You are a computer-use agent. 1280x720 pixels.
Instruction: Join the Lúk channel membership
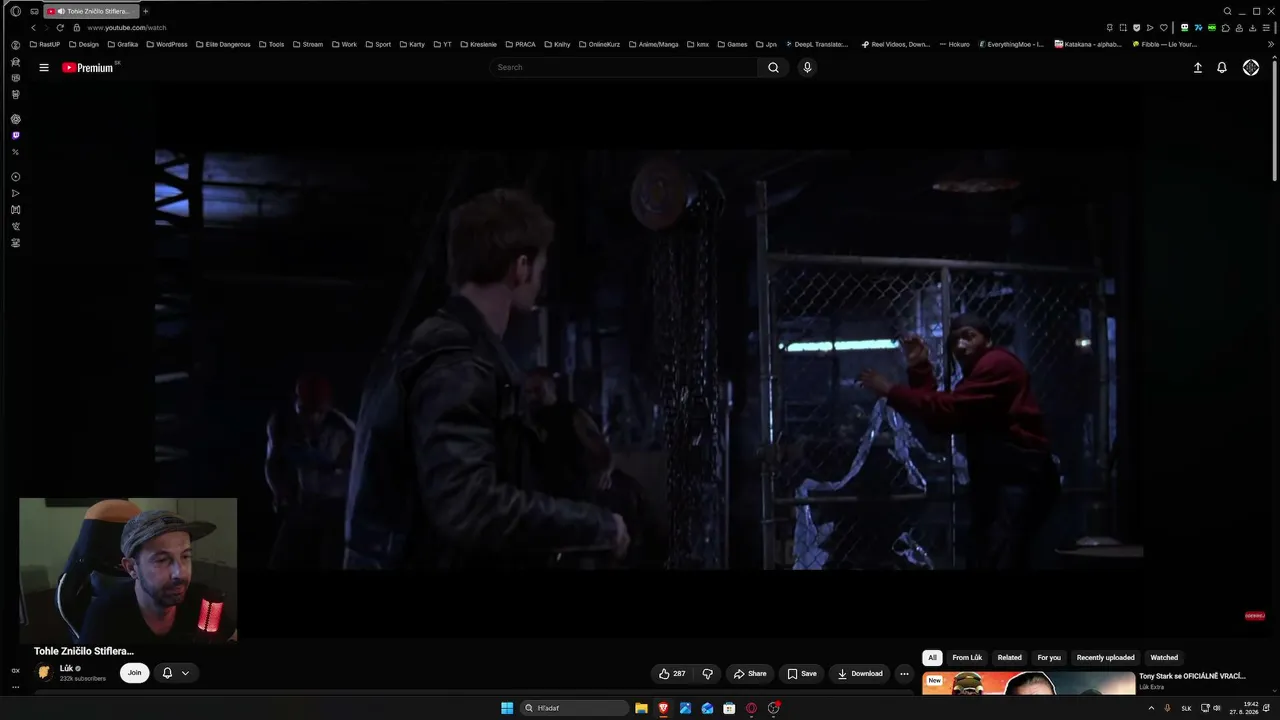point(135,673)
